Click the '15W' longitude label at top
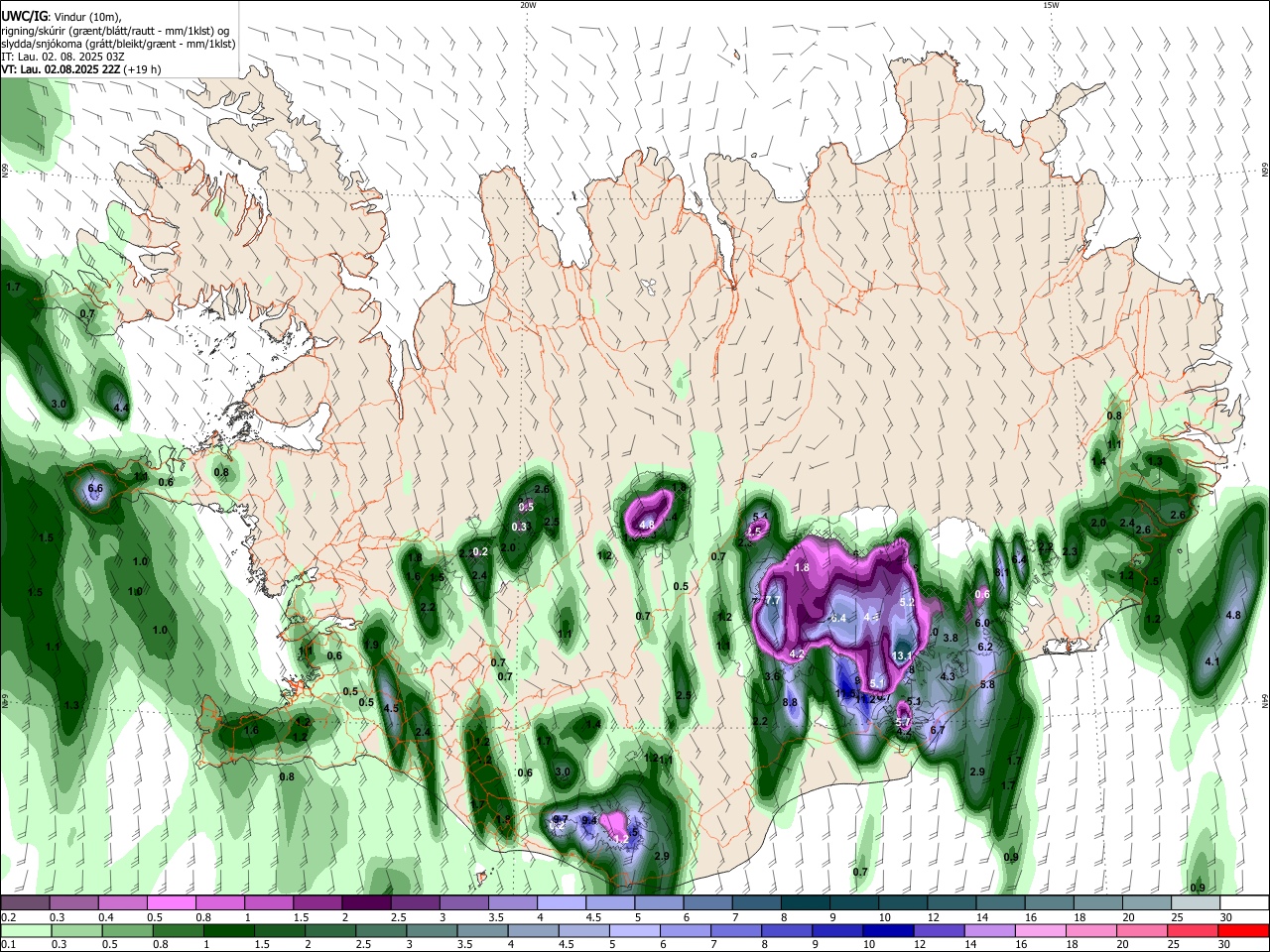1270x952 pixels. pos(1052,5)
